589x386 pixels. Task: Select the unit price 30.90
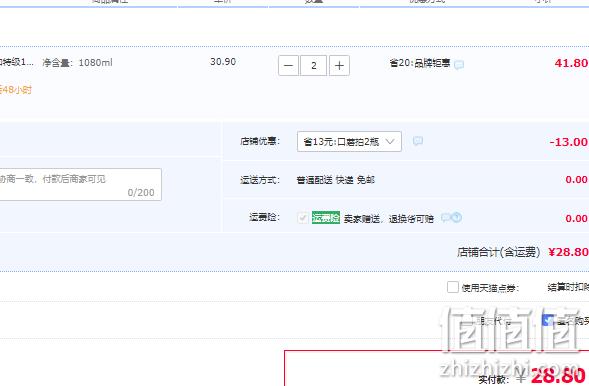click(x=223, y=62)
